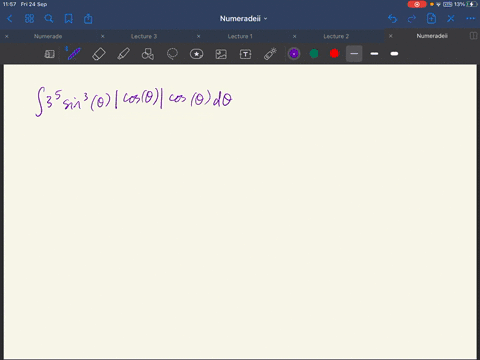This screenshot has width=480, height=360.
Task: Redo the last undone action
Action: point(412,19)
